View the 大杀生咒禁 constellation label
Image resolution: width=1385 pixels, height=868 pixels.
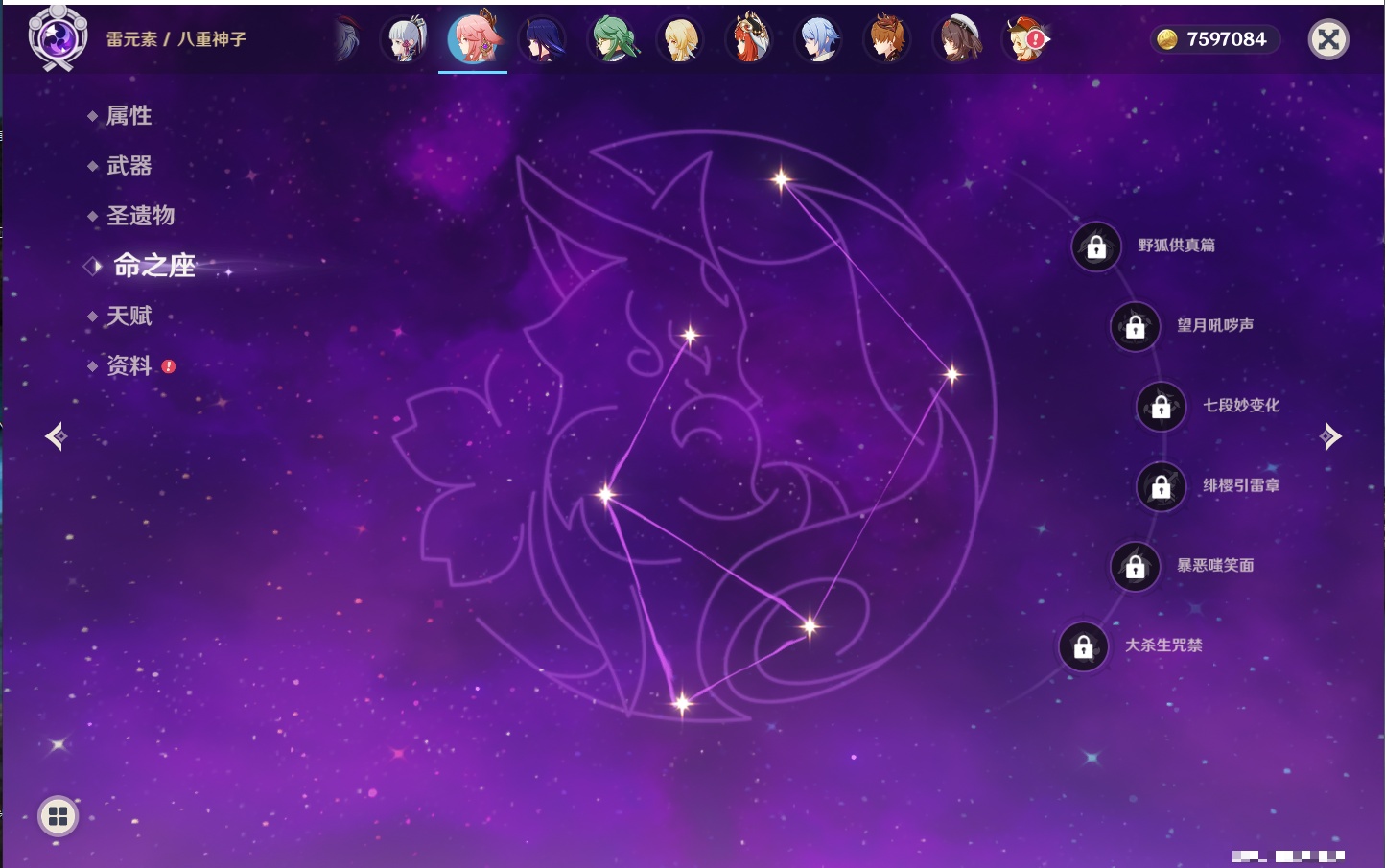(1163, 645)
